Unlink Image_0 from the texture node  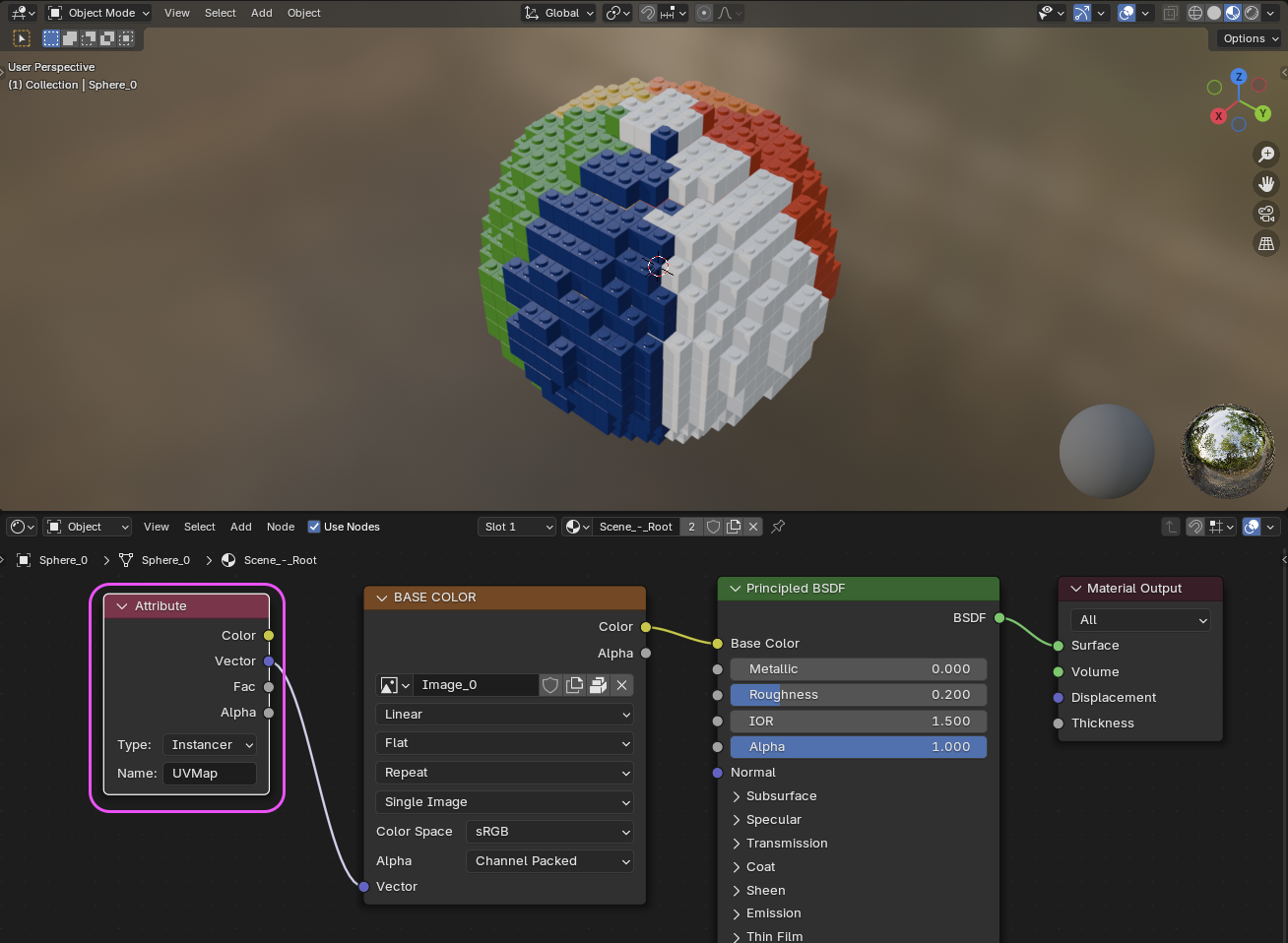click(621, 685)
